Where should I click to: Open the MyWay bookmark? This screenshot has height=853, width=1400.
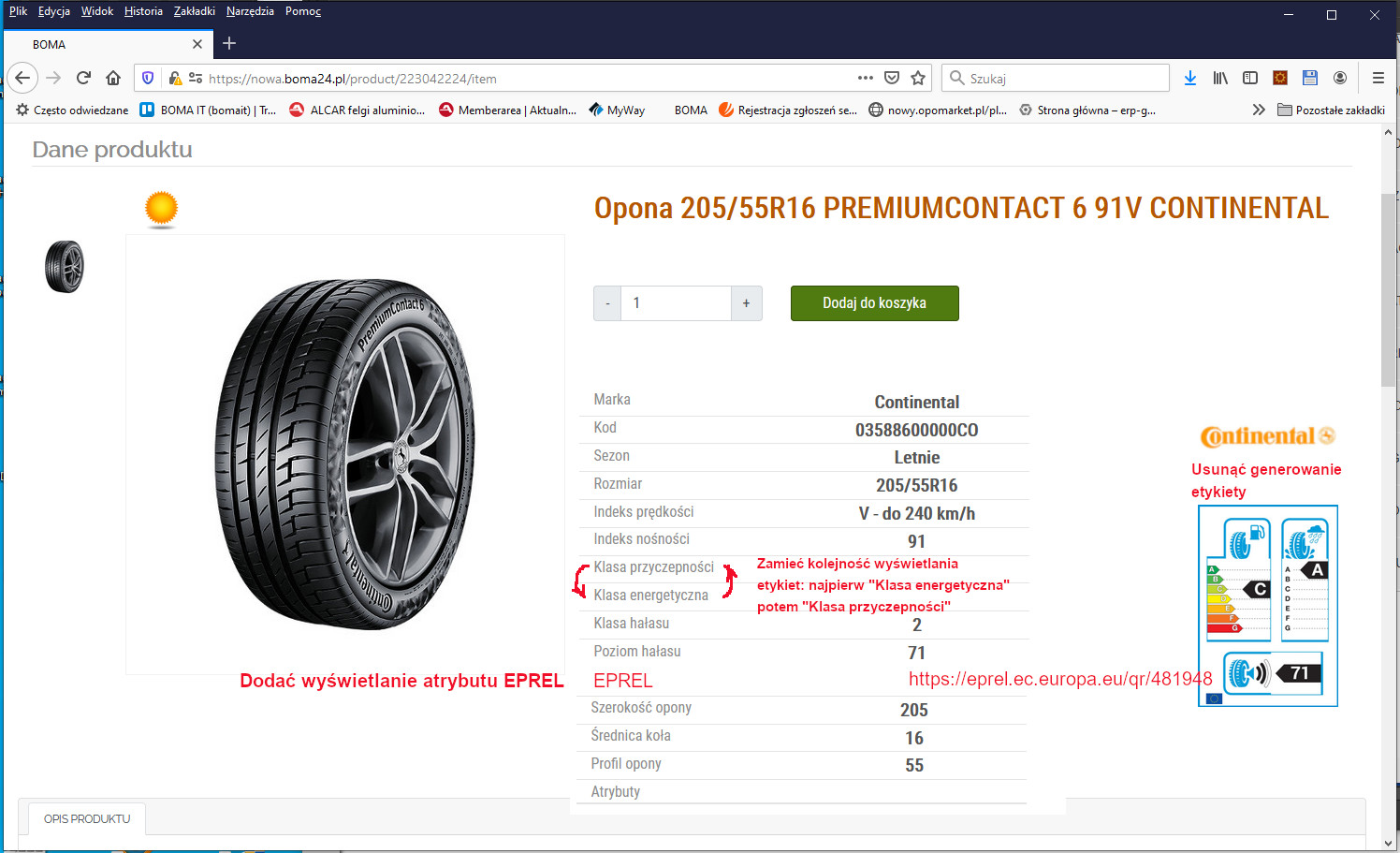pos(617,110)
